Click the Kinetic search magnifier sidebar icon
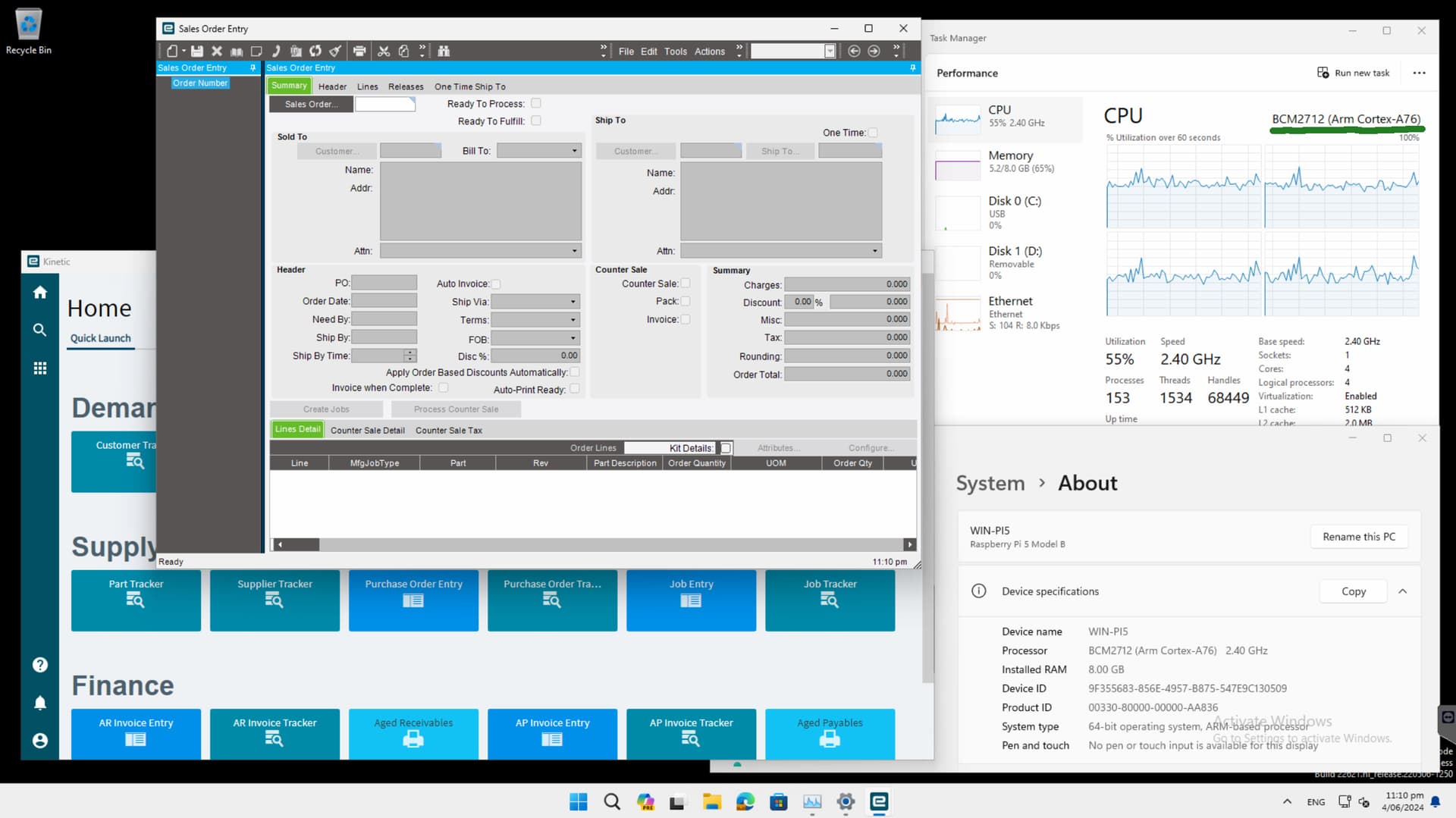1456x818 pixels. 40,330
